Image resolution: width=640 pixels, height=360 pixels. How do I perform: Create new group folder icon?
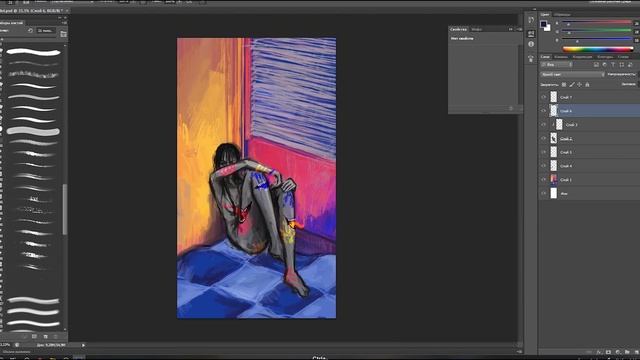pos(627,352)
